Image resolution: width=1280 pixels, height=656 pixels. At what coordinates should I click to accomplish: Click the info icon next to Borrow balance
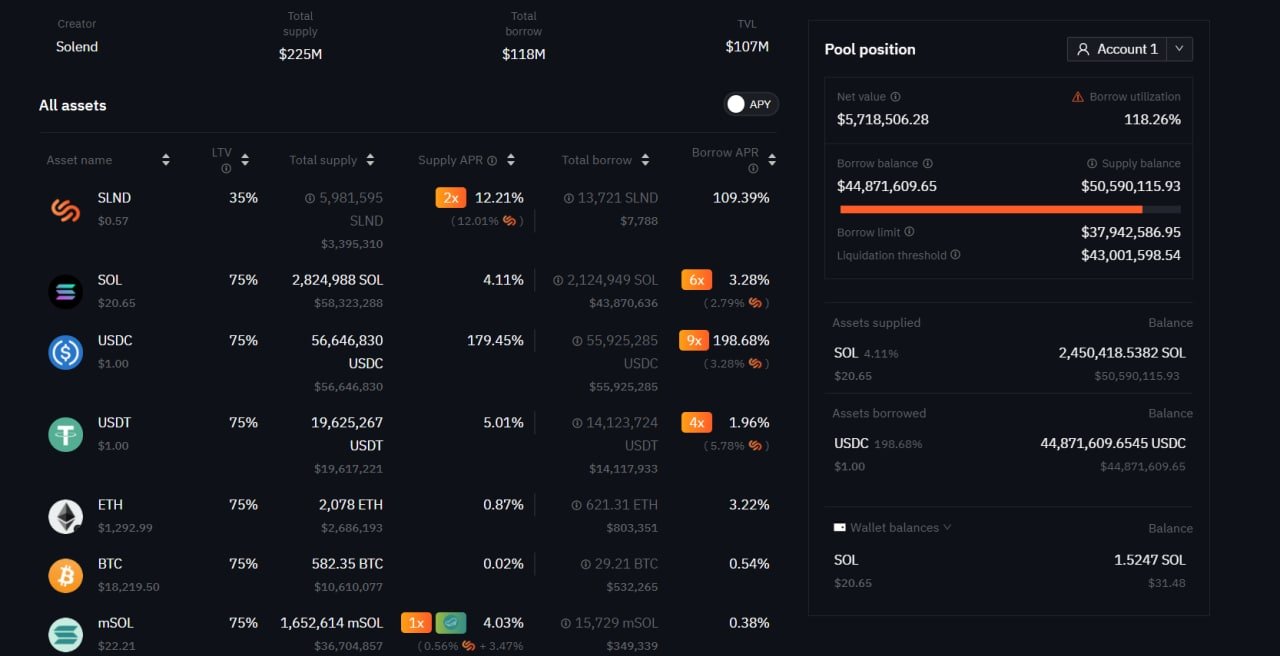click(928, 163)
